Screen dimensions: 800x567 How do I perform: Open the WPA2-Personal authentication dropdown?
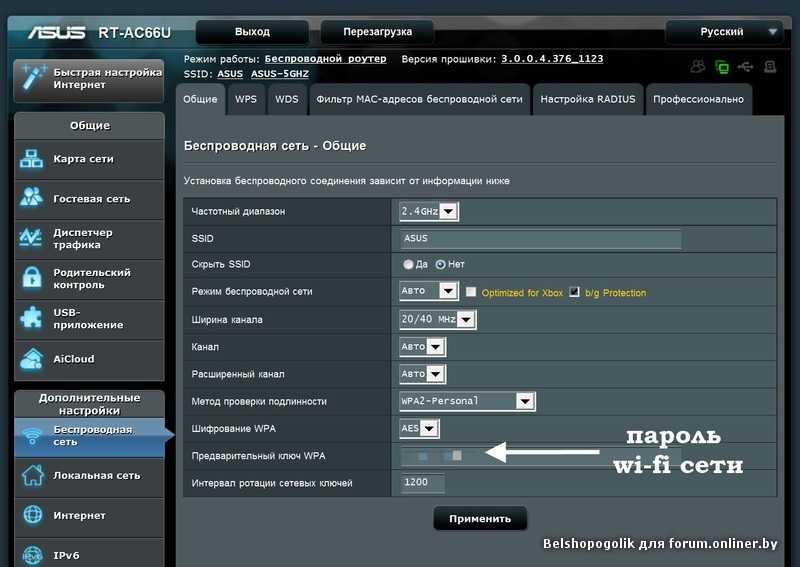(x=467, y=401)
